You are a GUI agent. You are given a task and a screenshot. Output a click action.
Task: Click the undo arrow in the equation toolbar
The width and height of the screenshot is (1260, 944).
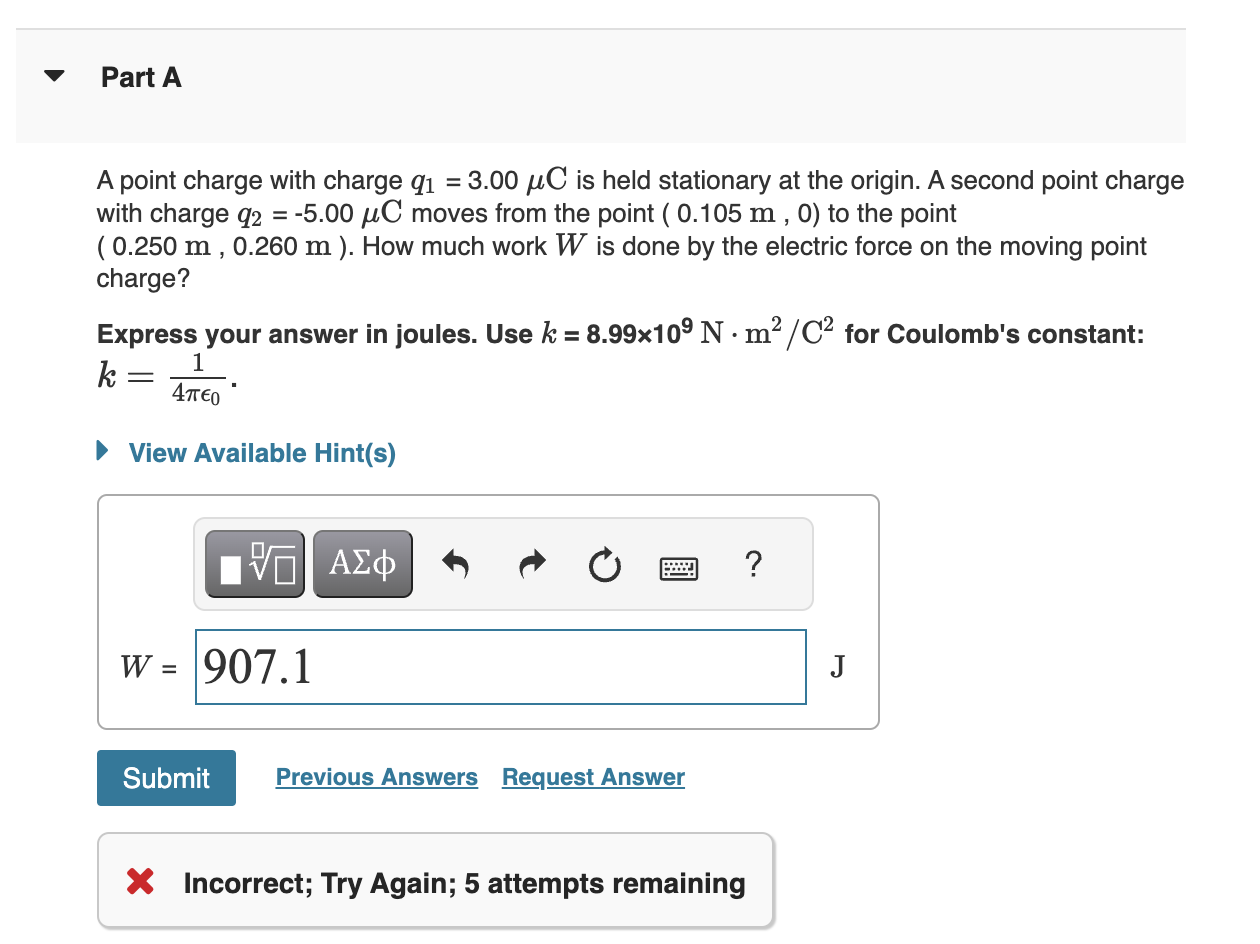pyautogui.click(x=456, y=564)
